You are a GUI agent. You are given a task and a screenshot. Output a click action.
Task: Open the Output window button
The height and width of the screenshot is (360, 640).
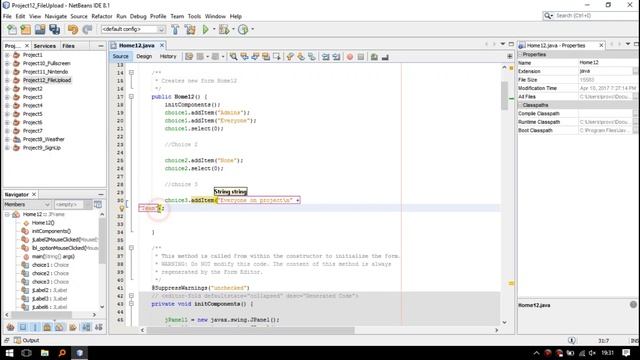tap(27, 340)
